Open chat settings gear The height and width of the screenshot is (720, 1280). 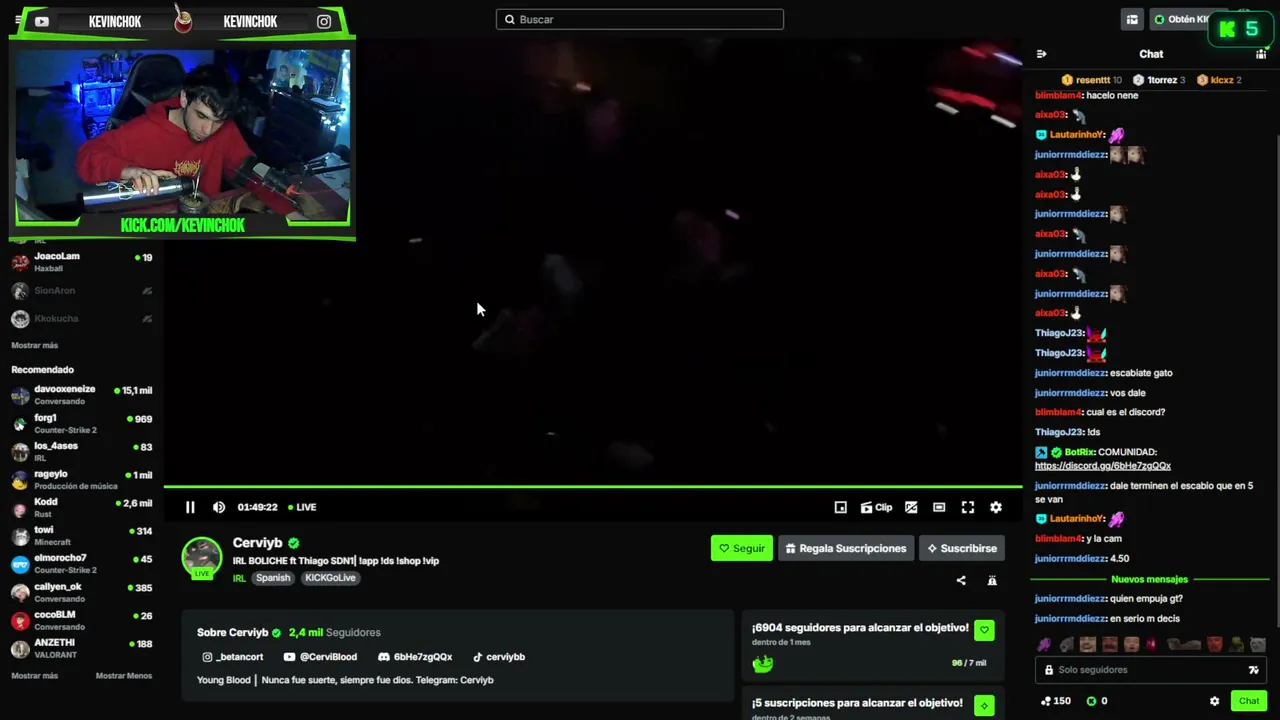tap(1215, 701)
